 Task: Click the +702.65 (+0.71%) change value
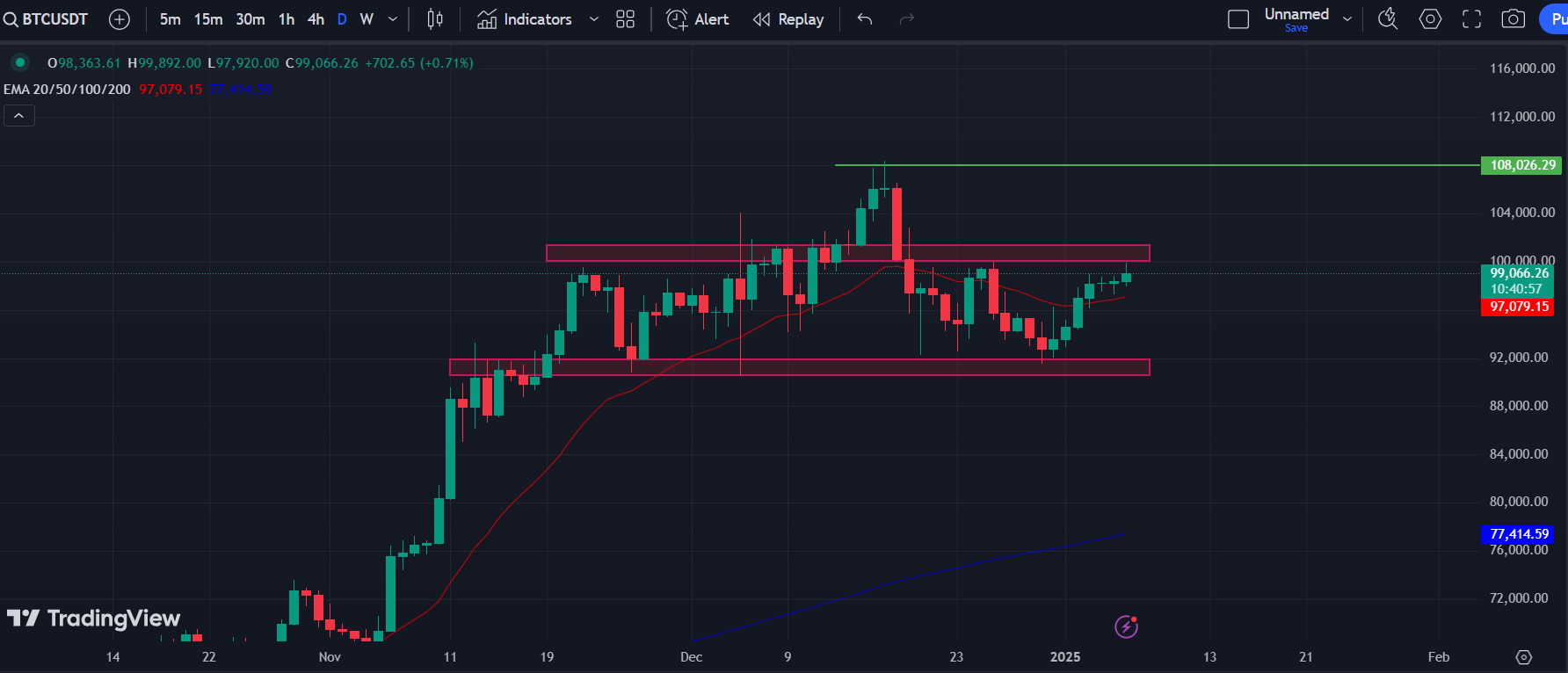coord(419,63)
